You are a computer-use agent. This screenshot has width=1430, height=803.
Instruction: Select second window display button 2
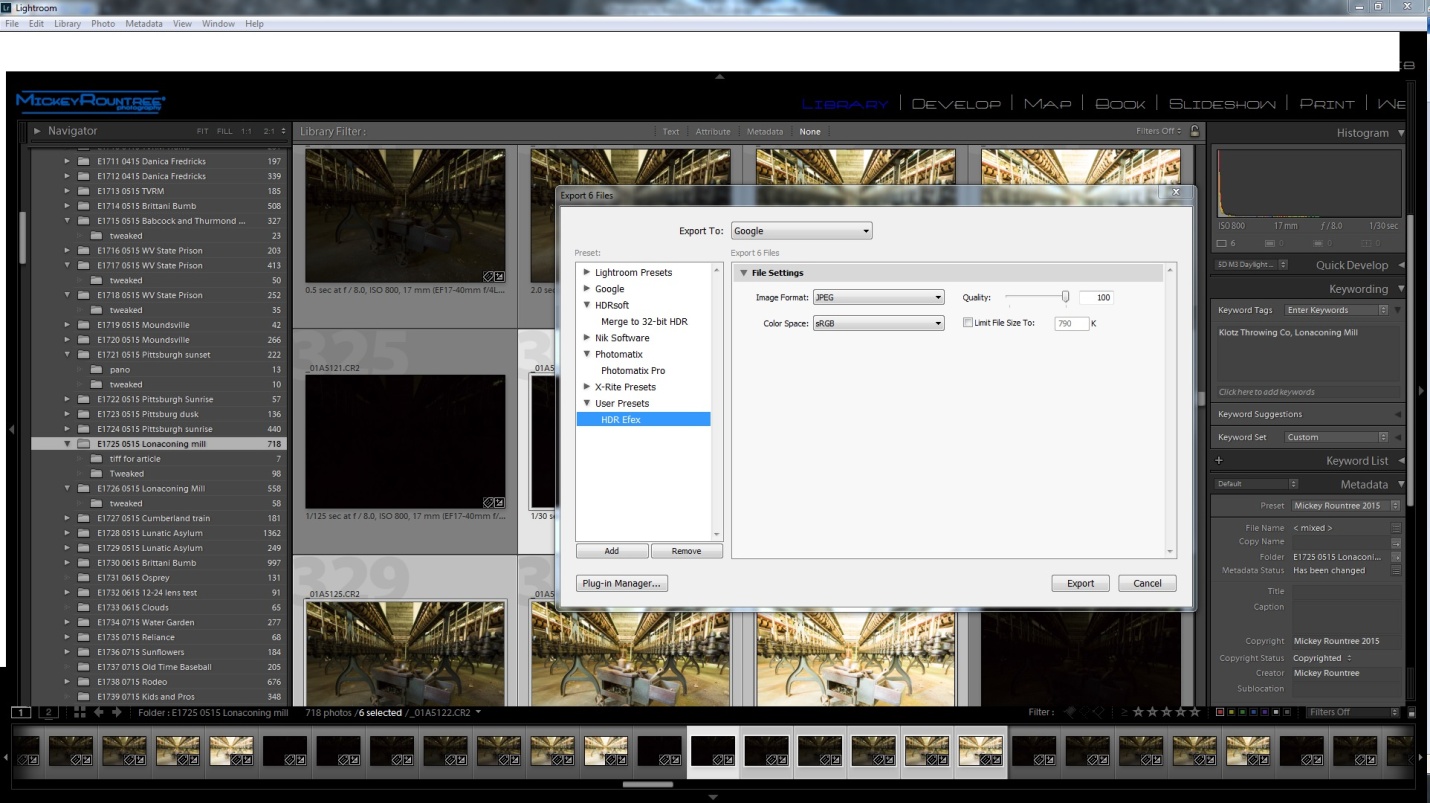pos(47,712)
